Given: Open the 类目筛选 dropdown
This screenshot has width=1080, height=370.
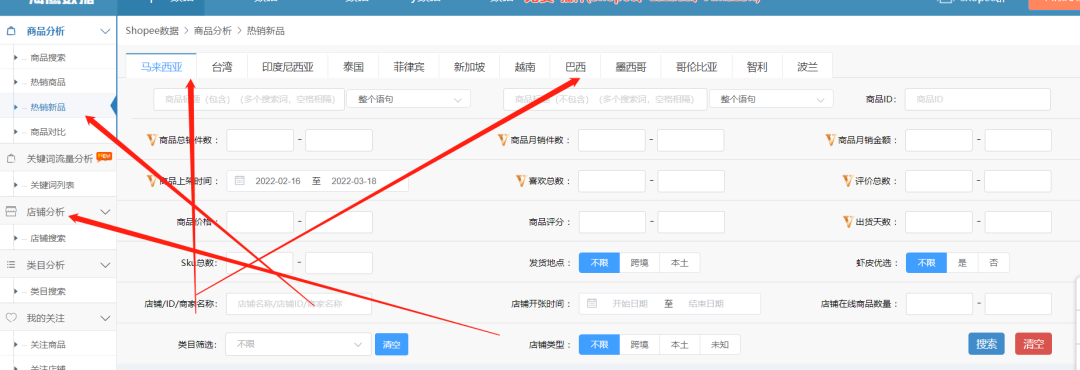Looking at the screenshot, I should click(x=299, y=344).
